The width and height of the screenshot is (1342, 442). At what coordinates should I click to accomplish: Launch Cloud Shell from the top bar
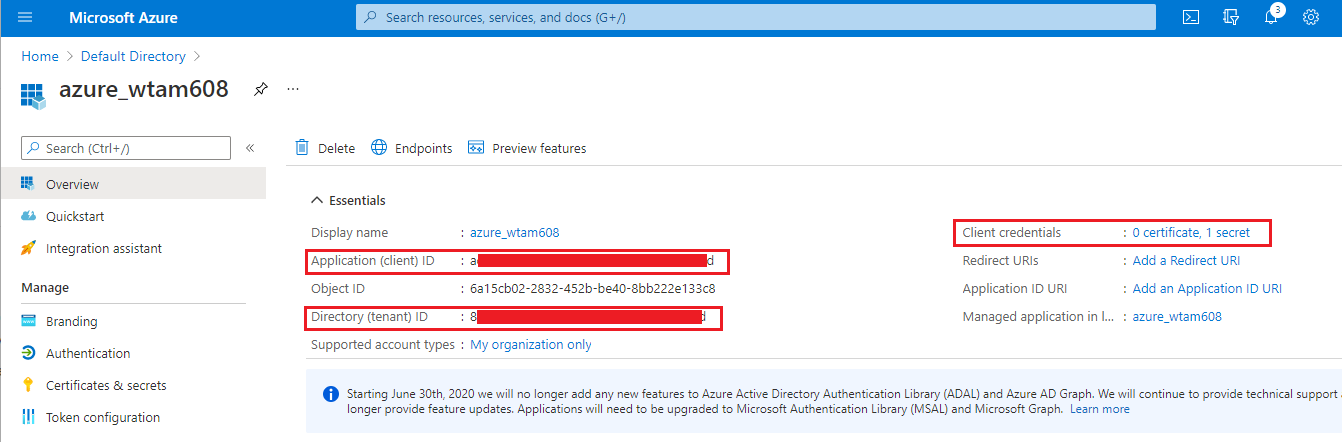tap(1191, 18)
